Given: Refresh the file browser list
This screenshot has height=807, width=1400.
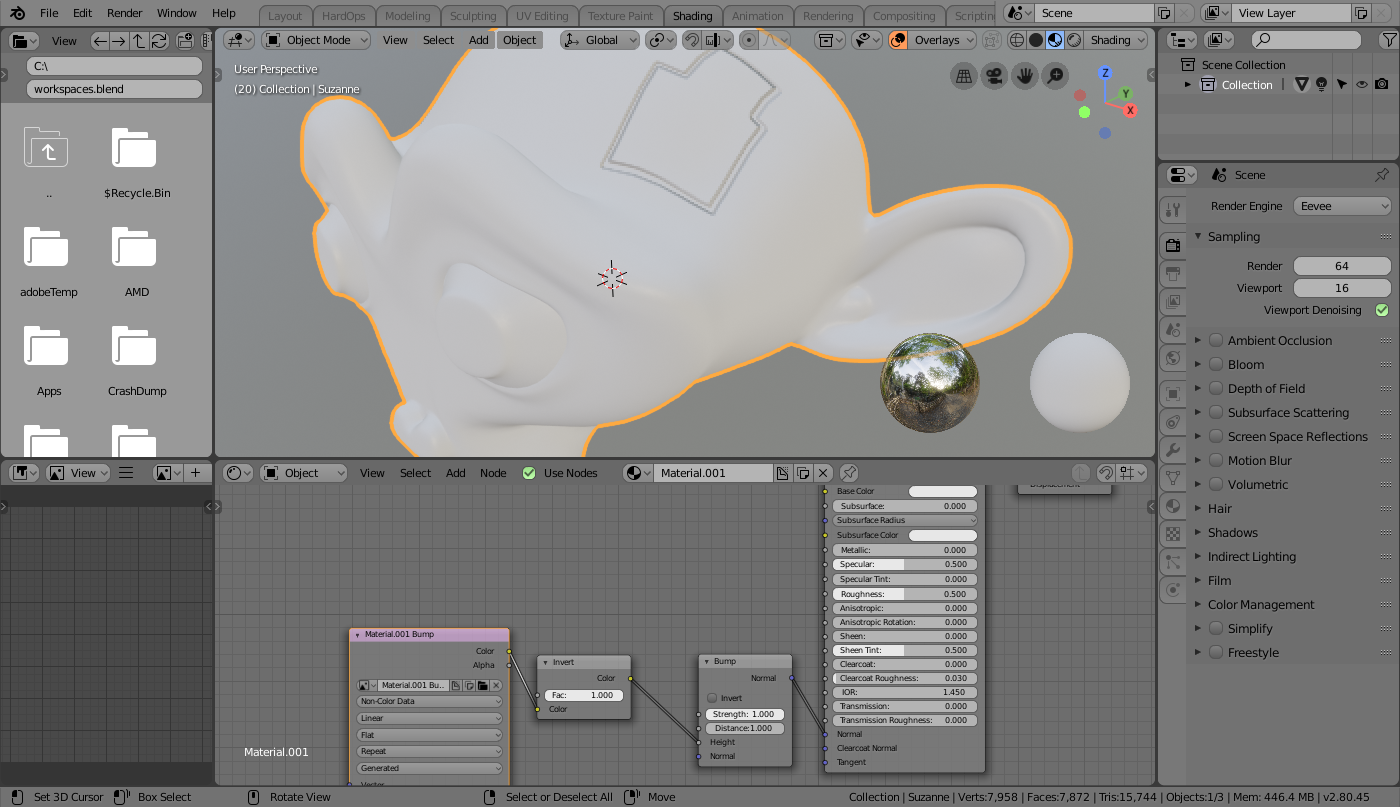Looking at the screenshot, I should pyautogui.click(x=158, y=41).
